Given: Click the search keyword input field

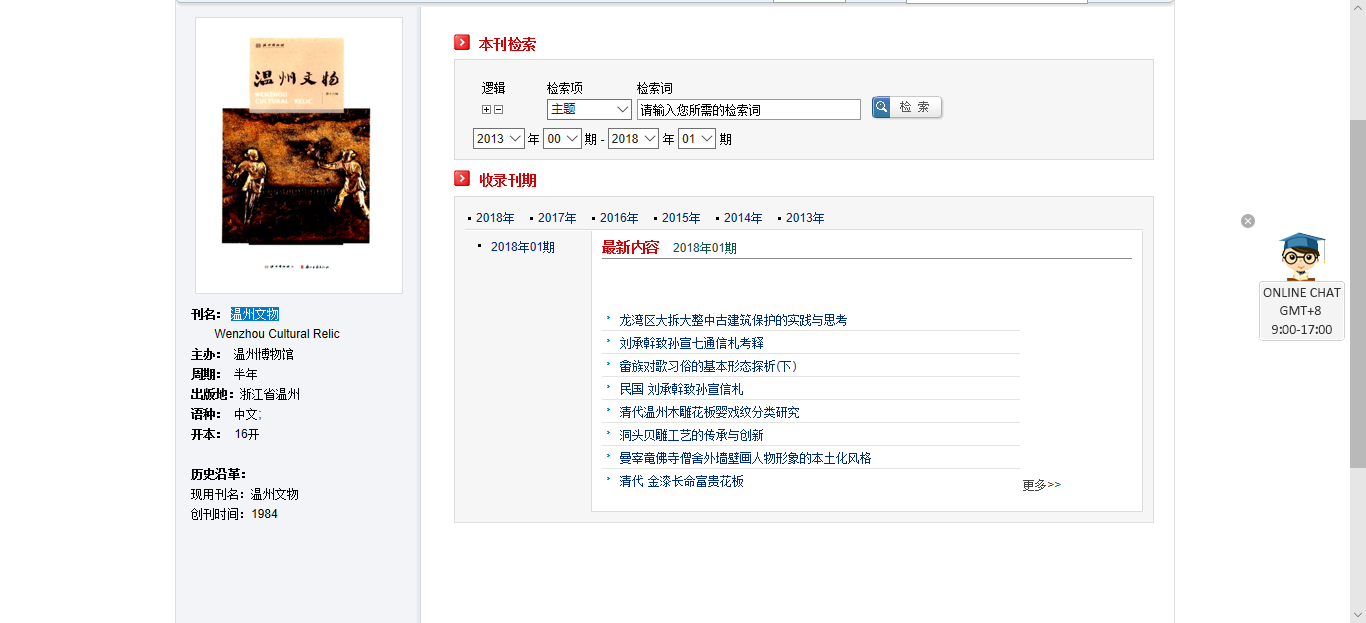Looking at the screenshot, I should 748,110.
